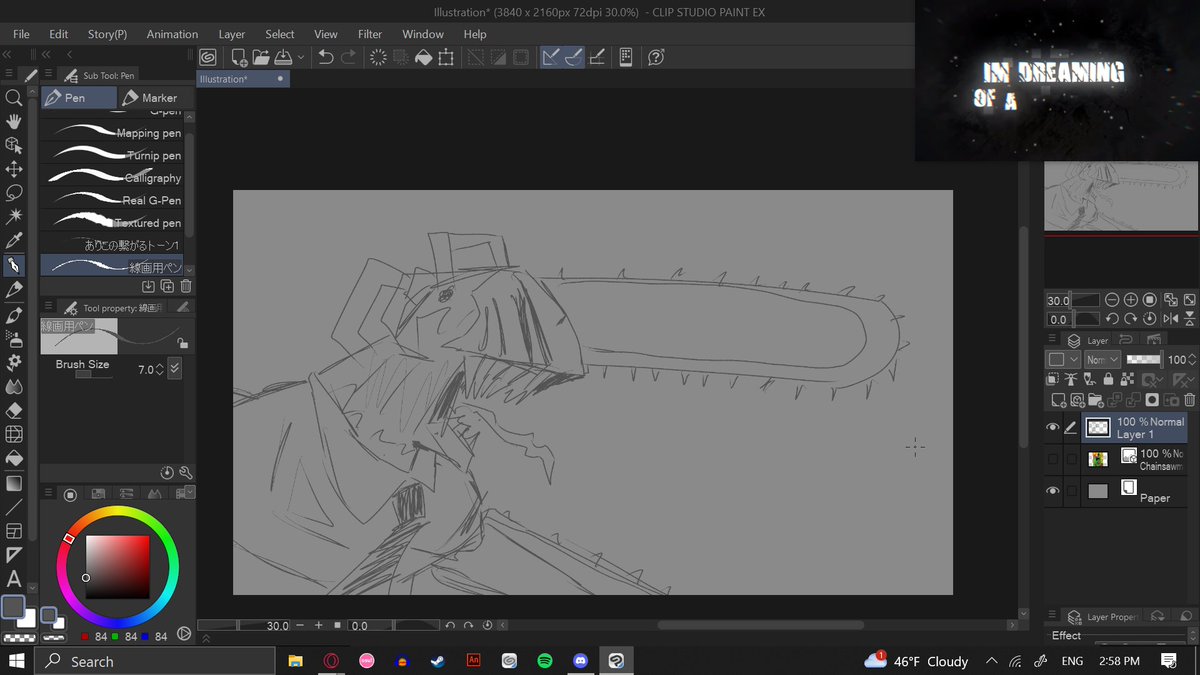Show the Chainsaw layer via visibility box

coord(1052,459)
